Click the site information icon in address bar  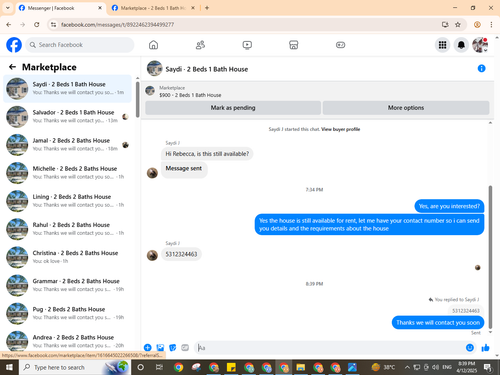[x=53, y=25]
